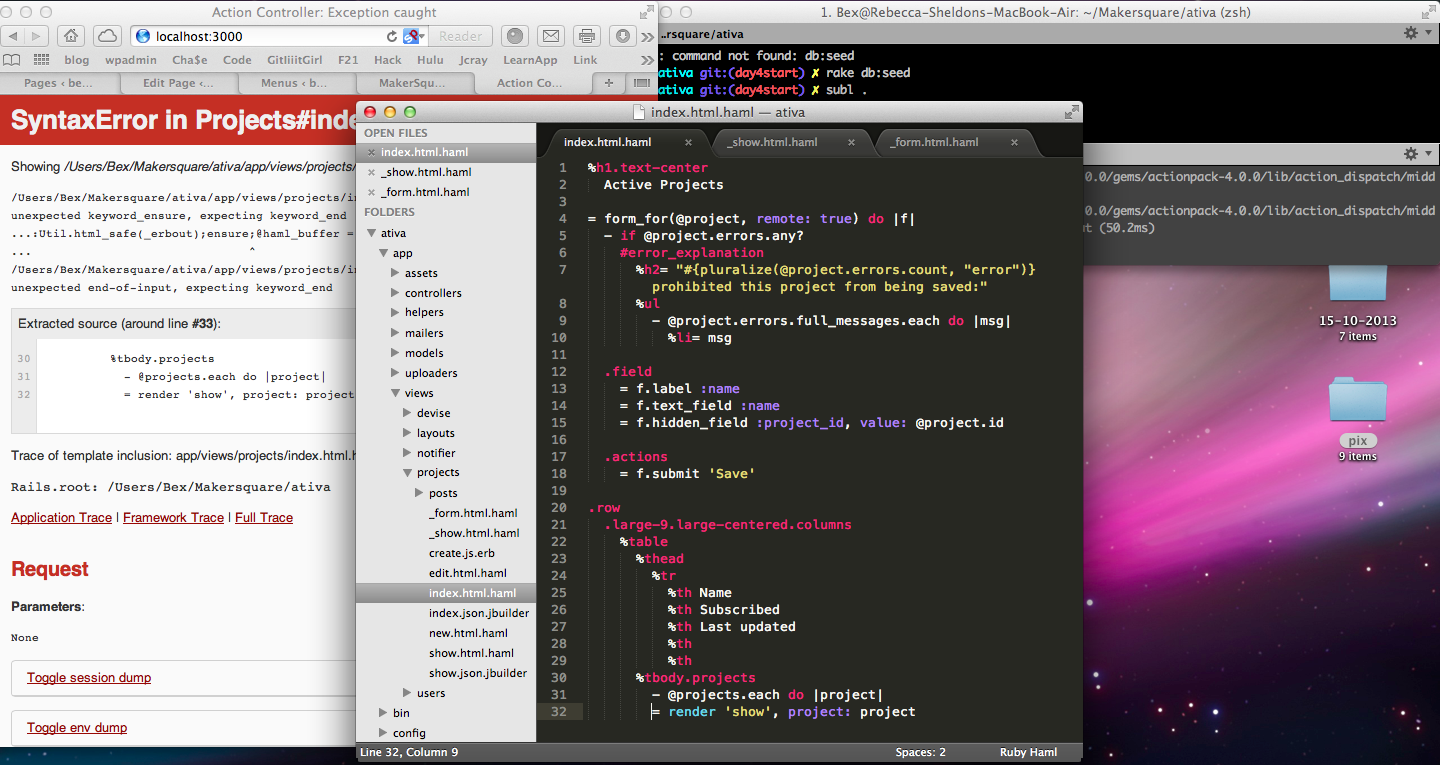Reload the localhost:3000 page
This screenshot has width=1440, height=765.
392,36
